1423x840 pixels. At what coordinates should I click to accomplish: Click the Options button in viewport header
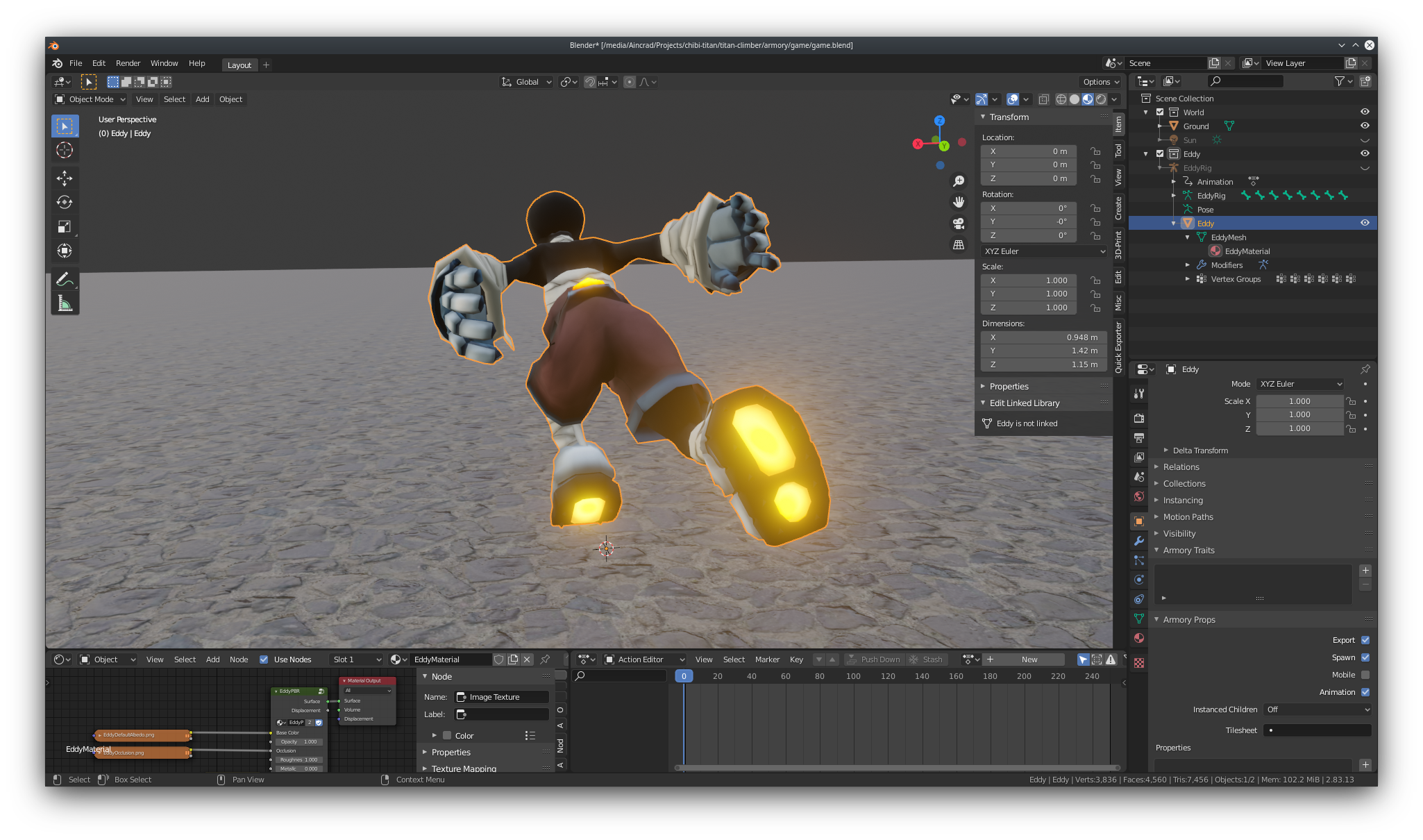[x=1101, y=82]
